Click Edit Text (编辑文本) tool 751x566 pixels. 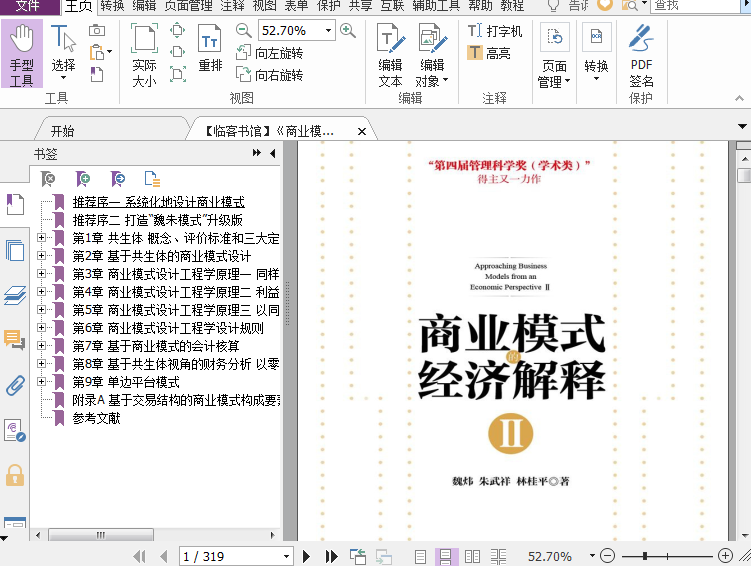[x=390, y=56]
